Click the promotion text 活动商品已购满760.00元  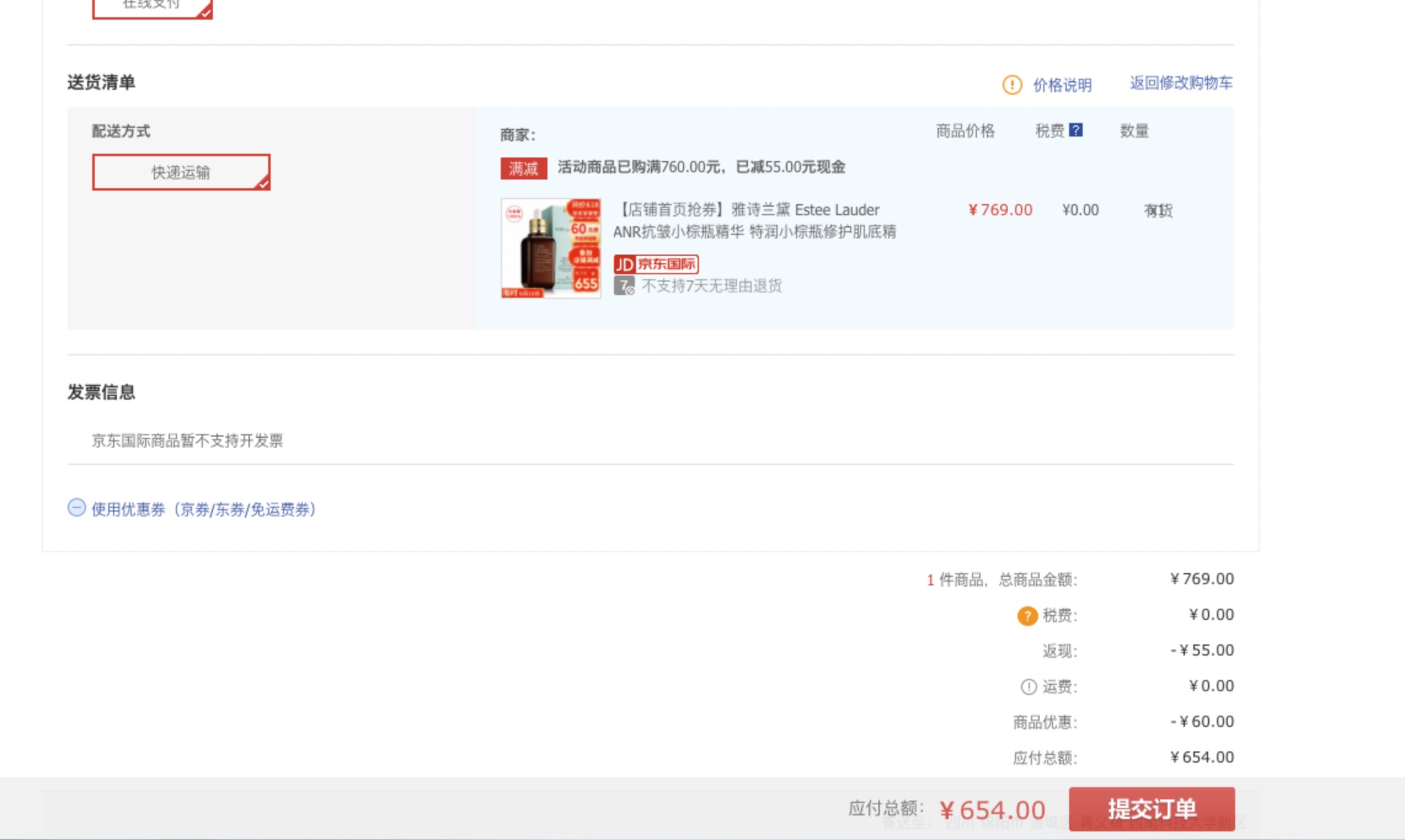click(701, 167)
